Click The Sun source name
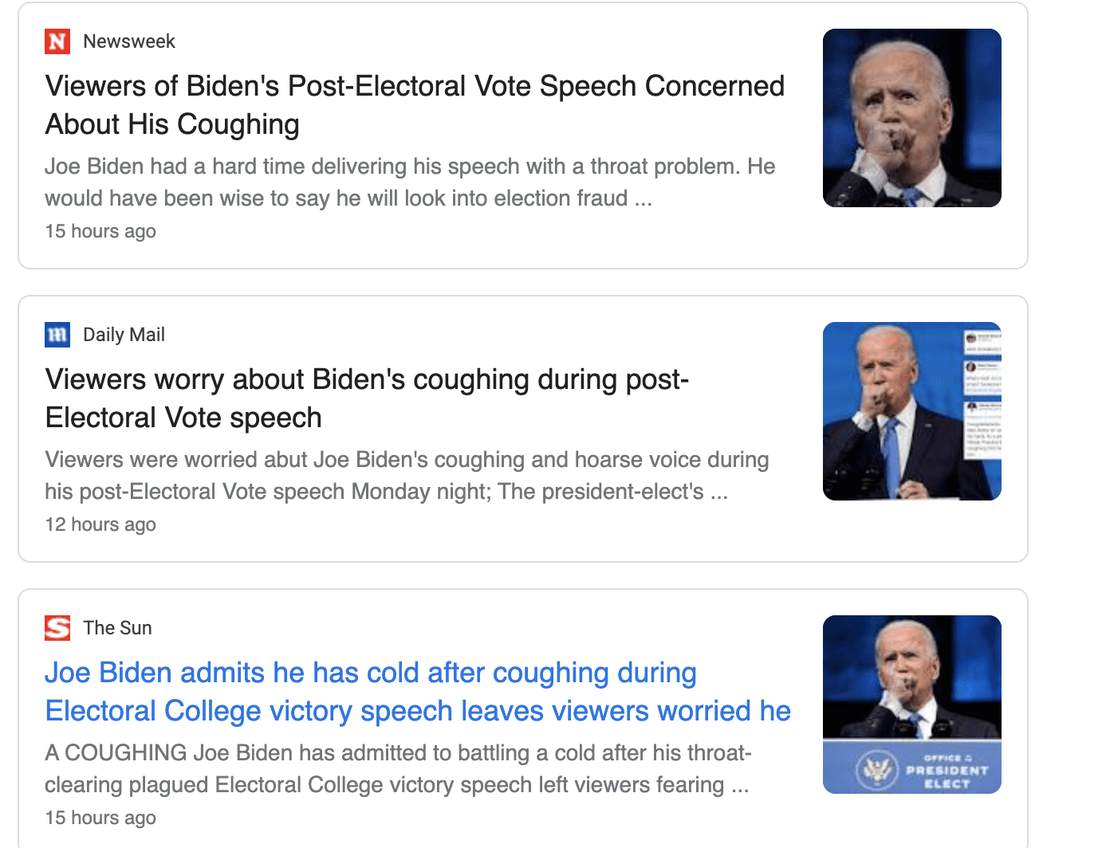 click(x=117, y=628)
